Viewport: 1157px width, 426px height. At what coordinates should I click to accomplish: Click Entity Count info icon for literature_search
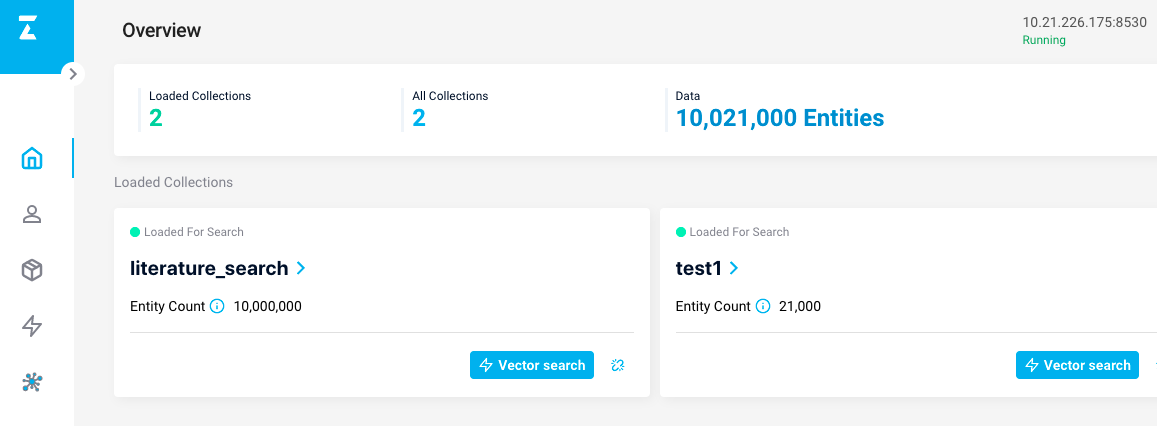(x=217, y=306)
